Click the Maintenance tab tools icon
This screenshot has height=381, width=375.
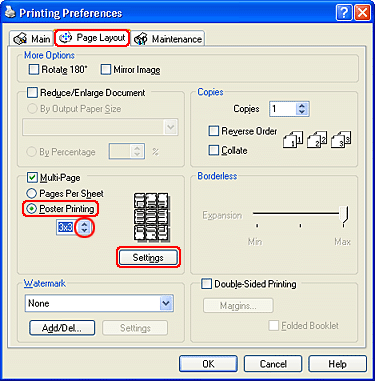(140, 39)
